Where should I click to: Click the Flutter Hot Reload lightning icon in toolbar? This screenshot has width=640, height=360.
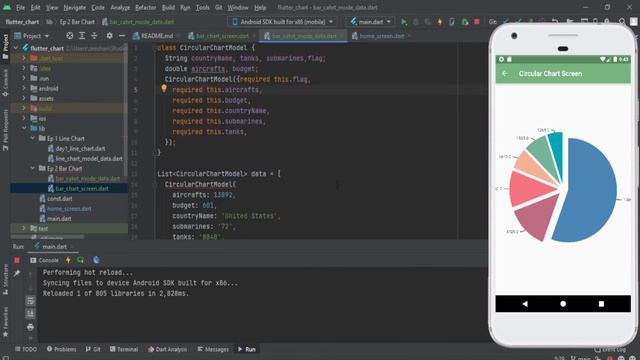tap(440, 22)
